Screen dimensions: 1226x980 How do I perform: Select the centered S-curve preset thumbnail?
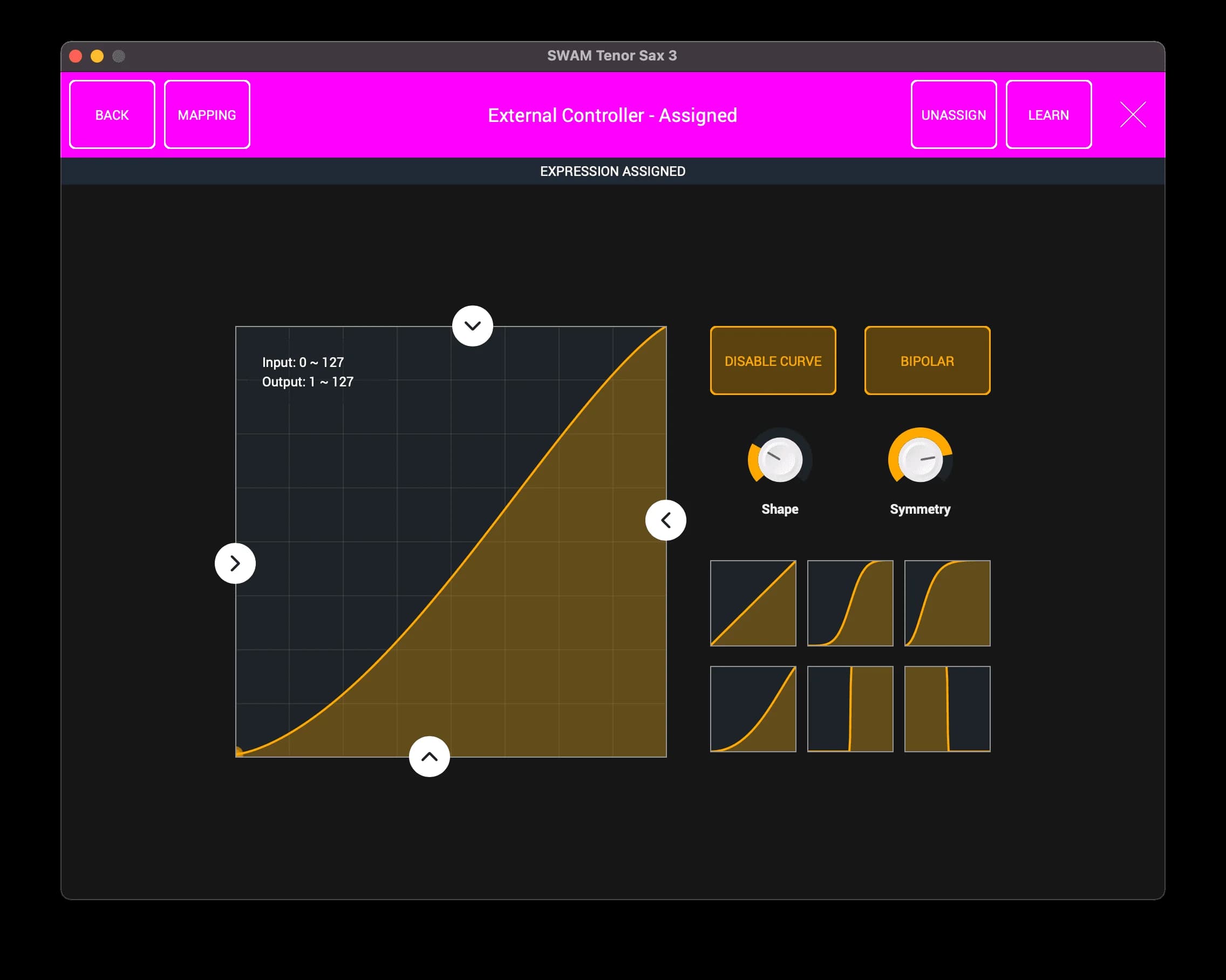[850, 603]
